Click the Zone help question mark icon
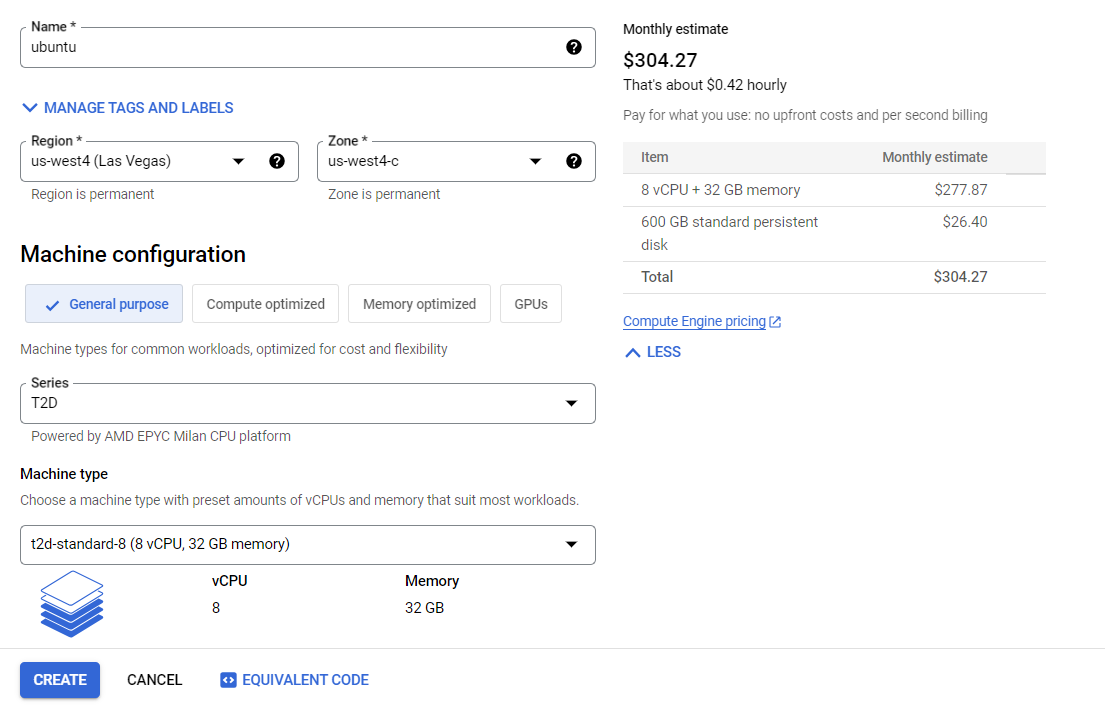 tap(574, 161)
